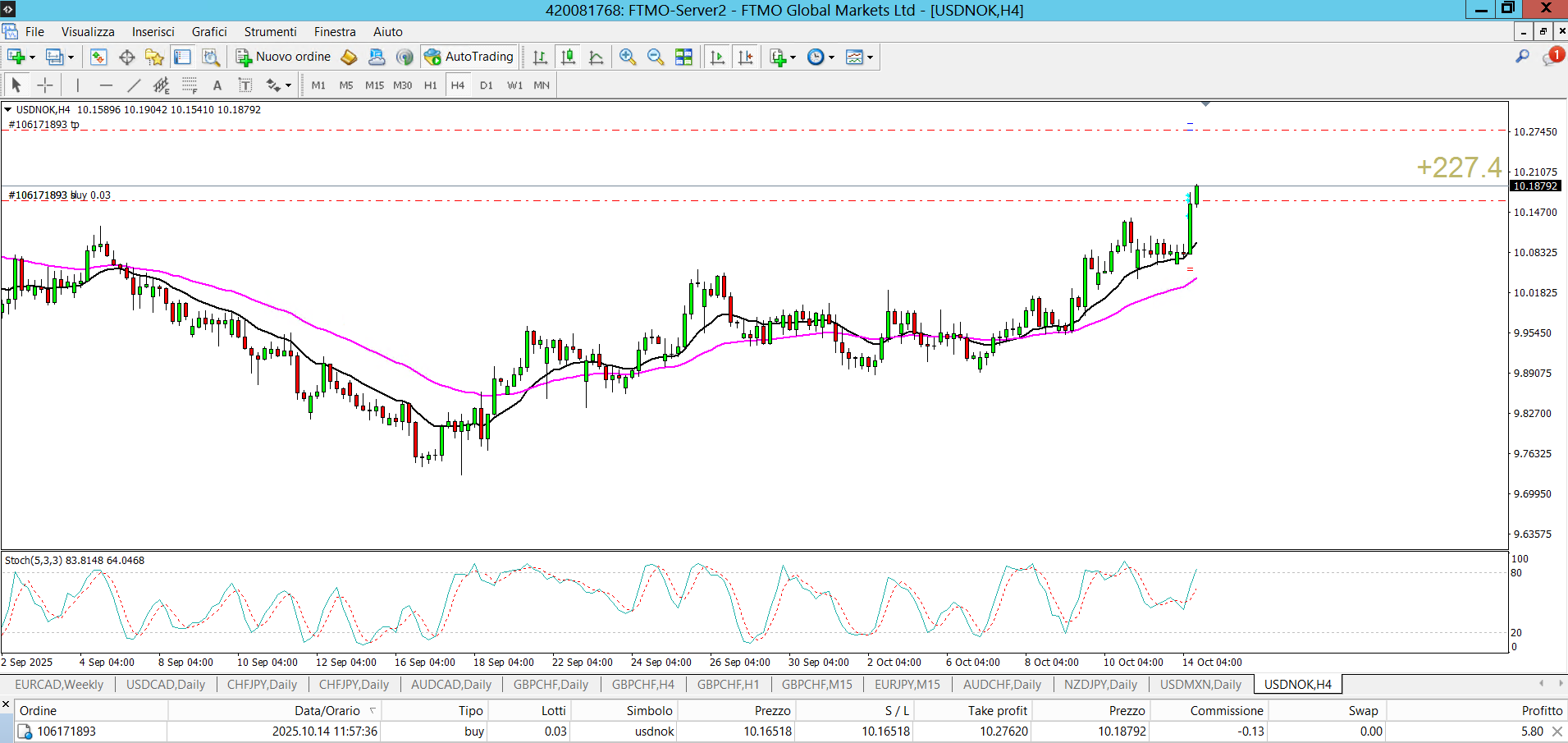The image size is (1568, 743).
Task: Click the Nuovo ordine button
Action: click(284, 57)
